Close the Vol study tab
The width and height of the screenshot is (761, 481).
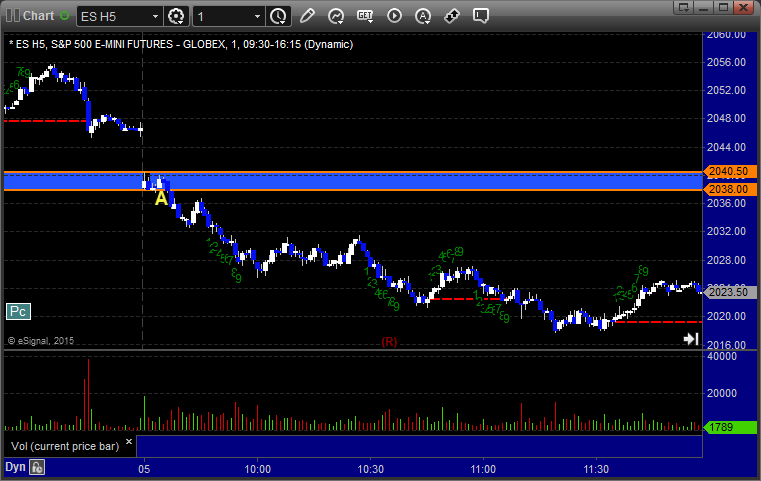tap(130, 439)
